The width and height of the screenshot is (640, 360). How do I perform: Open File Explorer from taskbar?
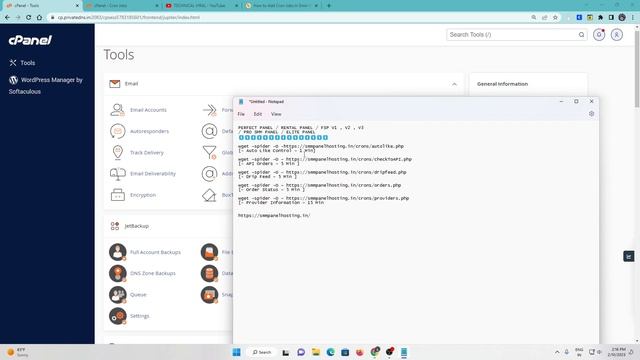click(x=316, y=352)
